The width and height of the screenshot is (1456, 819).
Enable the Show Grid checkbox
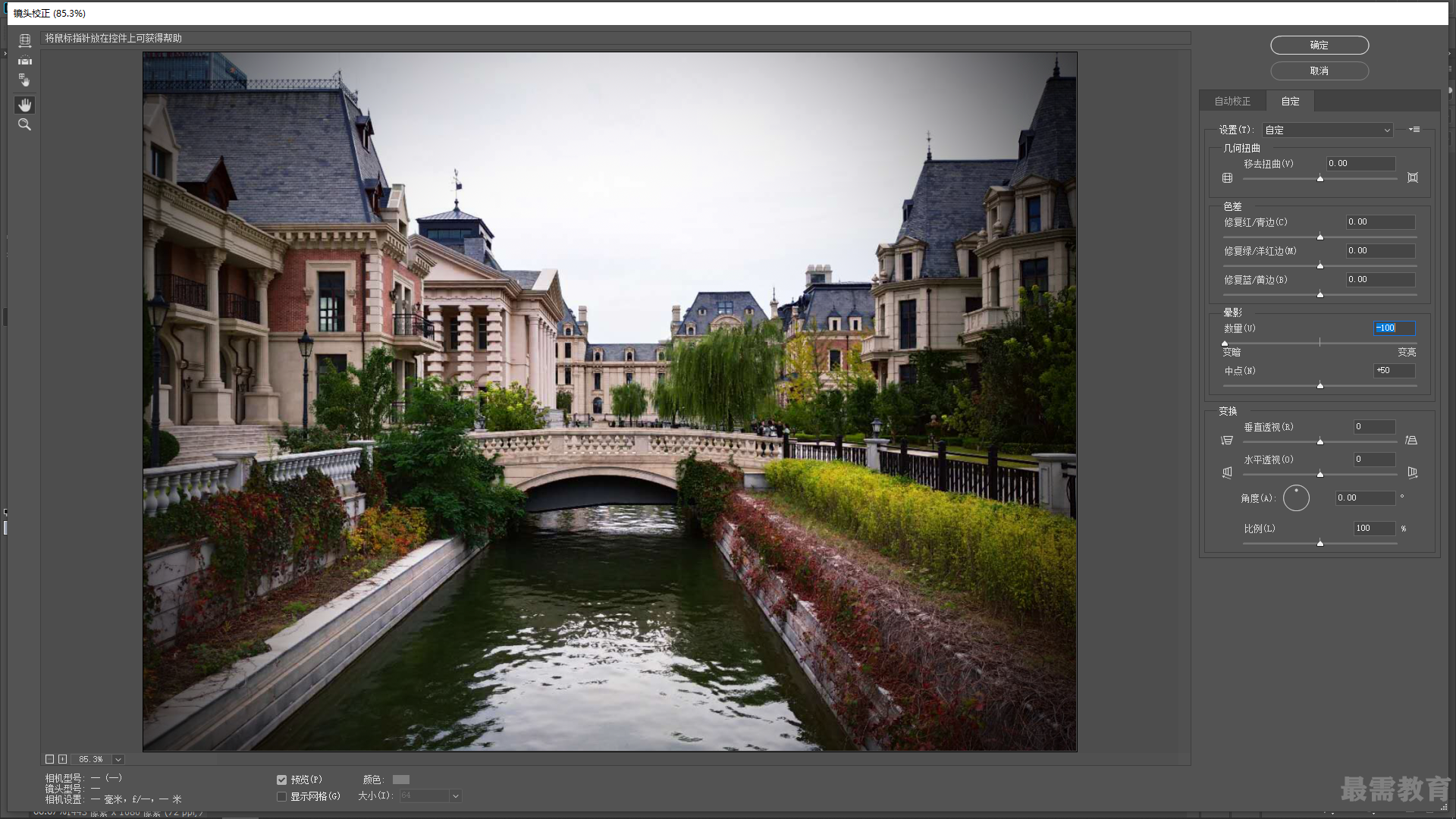(x=281, y=796)
